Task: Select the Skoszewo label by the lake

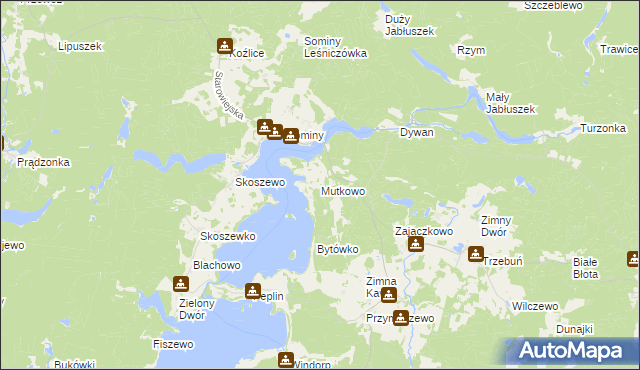Action: (x=260, y=182)
